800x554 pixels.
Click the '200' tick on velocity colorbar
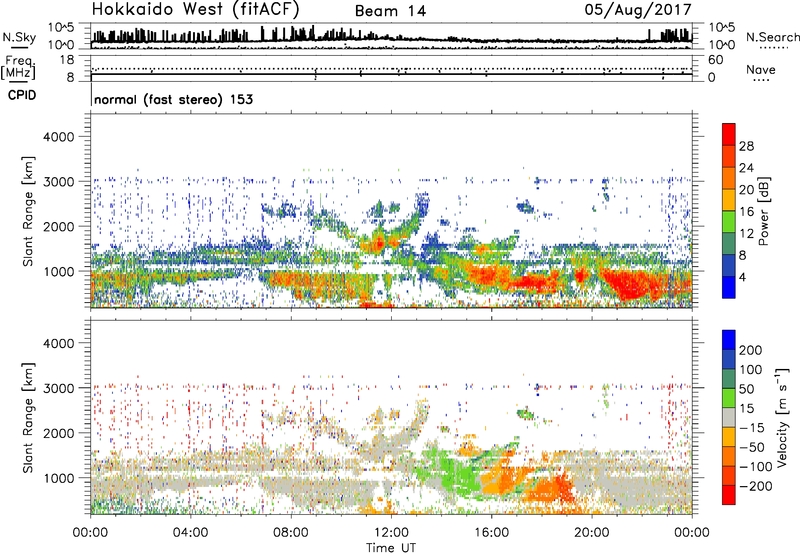751,350
